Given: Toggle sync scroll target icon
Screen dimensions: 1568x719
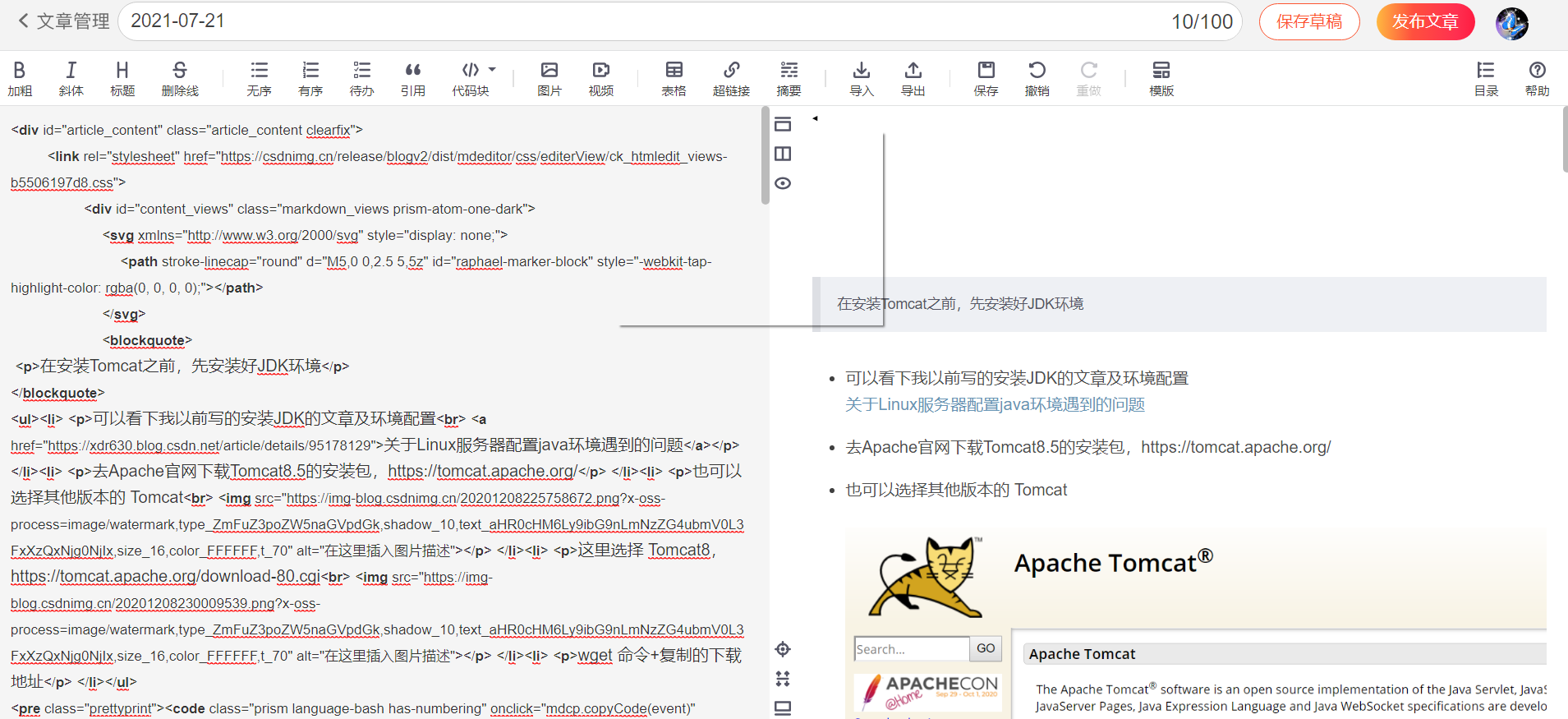Looking at the screenshot, I should pyautogui.click(x=783, y=649).
